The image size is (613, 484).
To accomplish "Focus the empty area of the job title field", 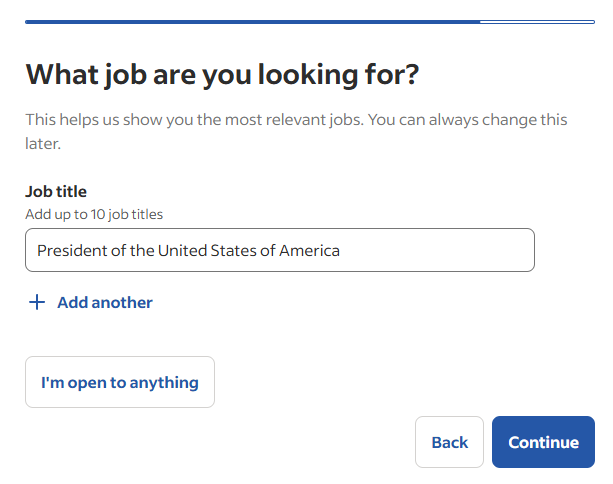I will click(x=440, y=250).
